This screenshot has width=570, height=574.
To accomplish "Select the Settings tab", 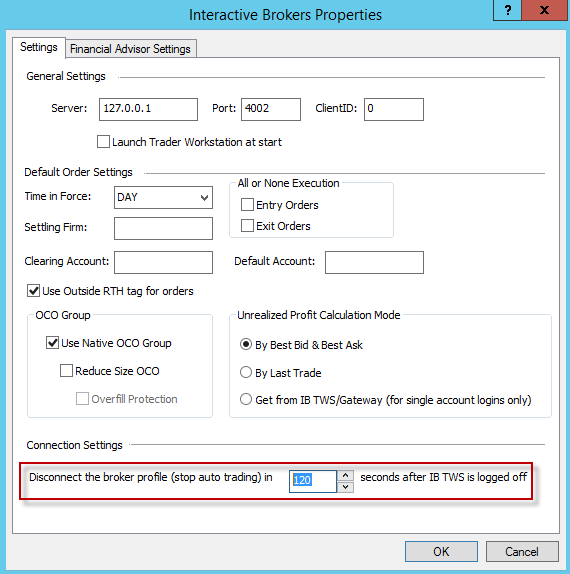I will (x=39, y=47).
